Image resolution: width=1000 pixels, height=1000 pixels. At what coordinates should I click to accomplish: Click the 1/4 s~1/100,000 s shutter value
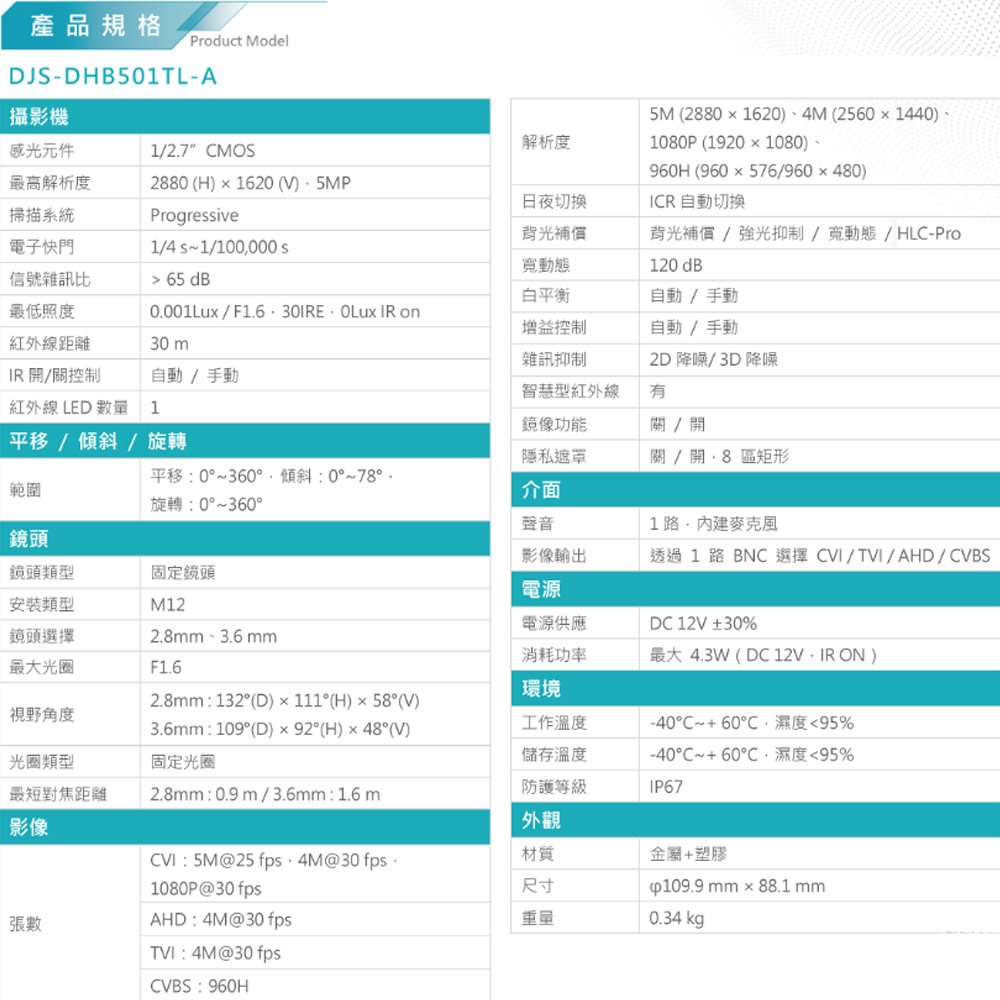(x=219, y=247)
